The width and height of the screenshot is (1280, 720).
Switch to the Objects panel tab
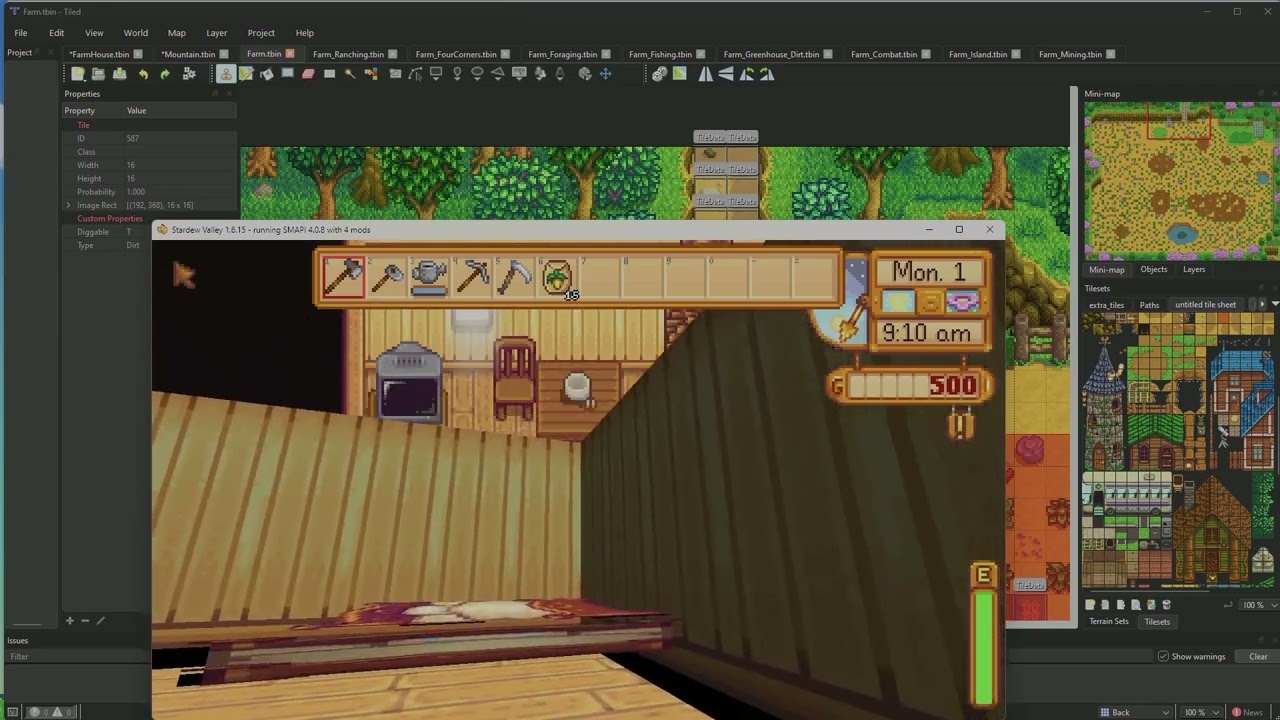tap(1153, 269)
